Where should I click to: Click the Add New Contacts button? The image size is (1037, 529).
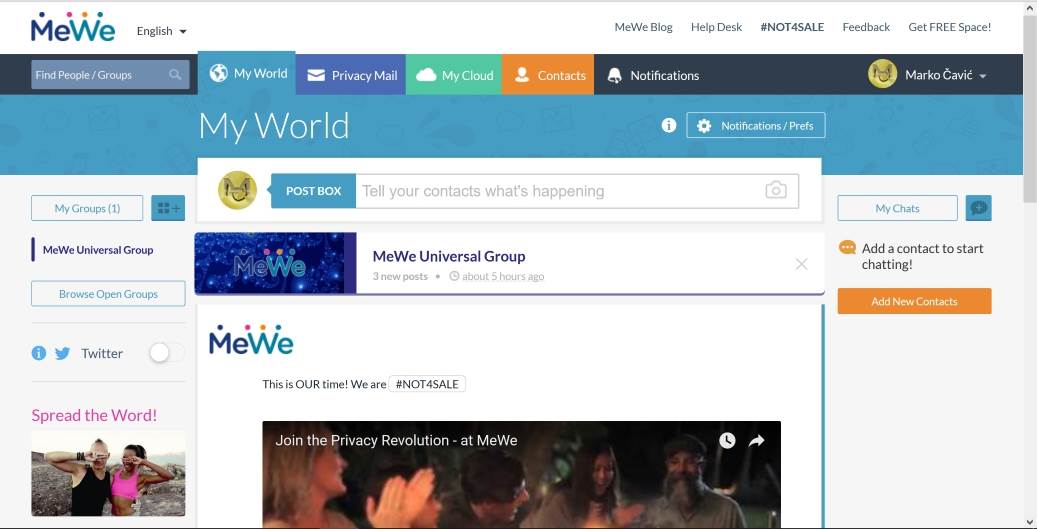914,301
